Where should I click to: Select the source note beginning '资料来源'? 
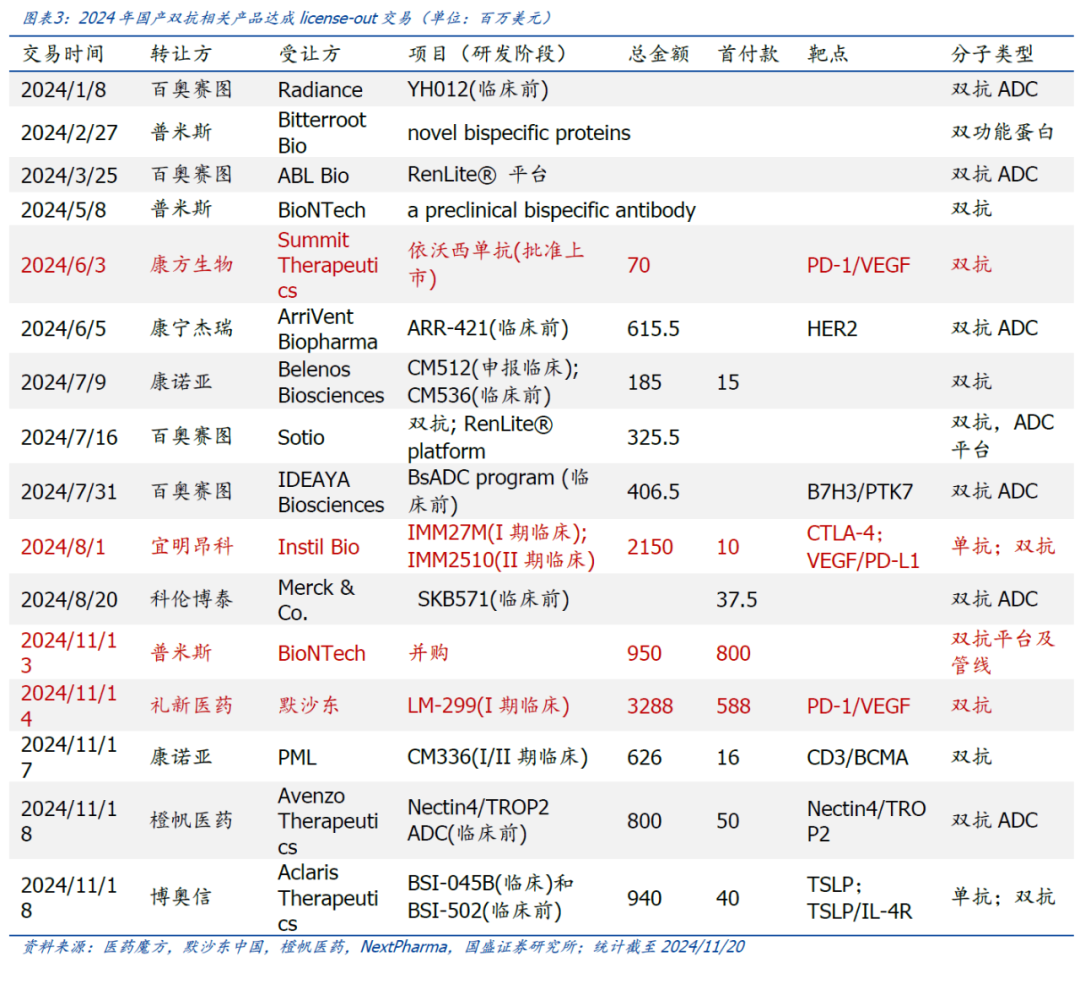click(384, 947)
